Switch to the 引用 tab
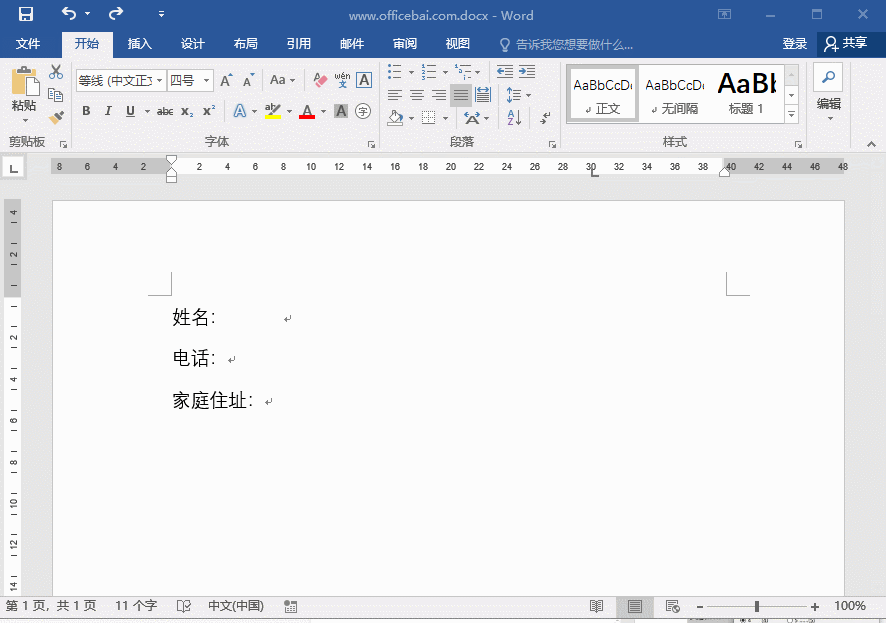The height and width of the screenshot is (623, 886). click(298, 43)
